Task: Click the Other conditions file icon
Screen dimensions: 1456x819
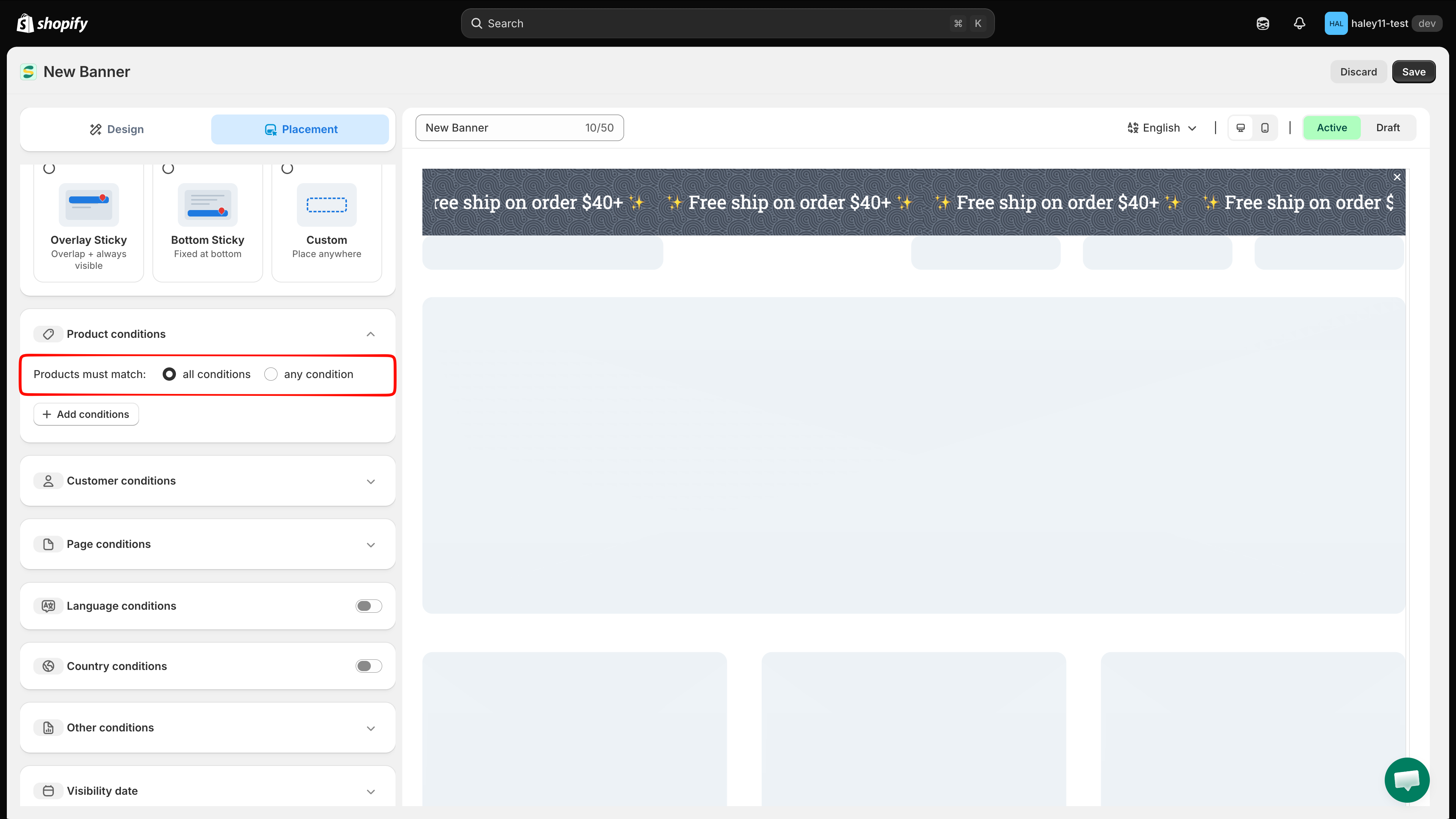Action: (49, 728)
